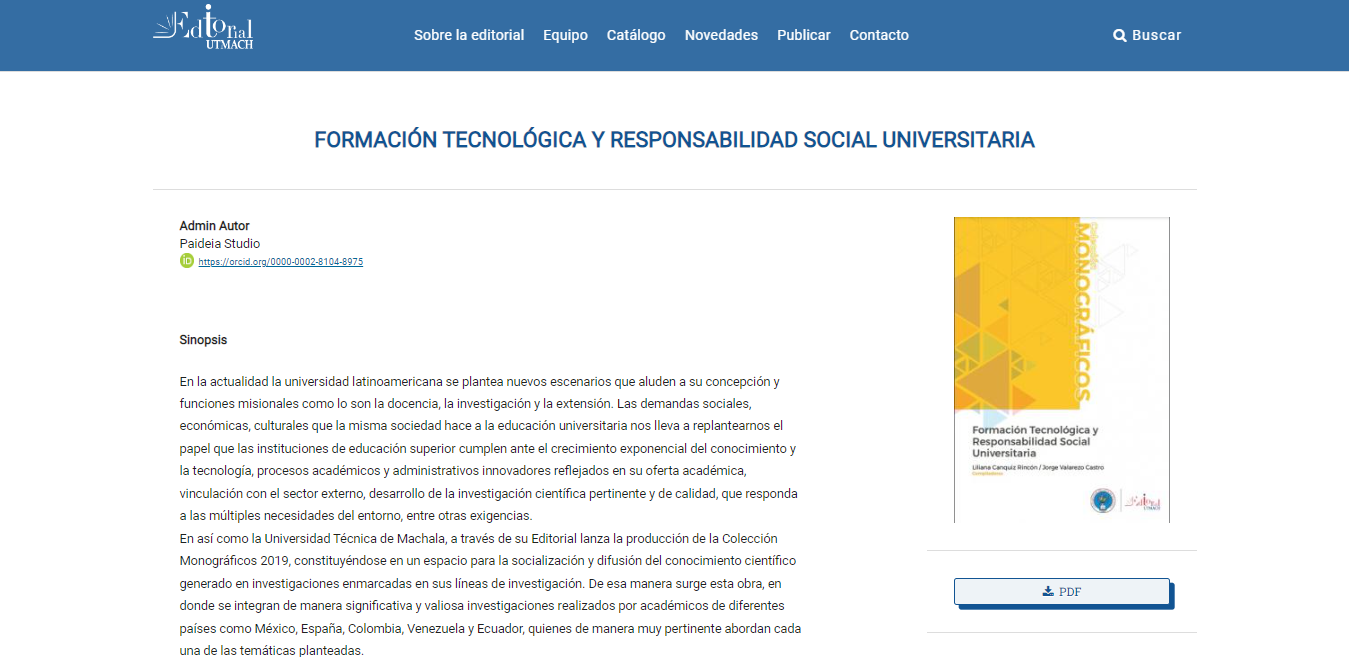Image resolution: width=1349 pixels, height=657 pixels.
Task: Click the Admin Autor name
Action: [x=215, y=226]
